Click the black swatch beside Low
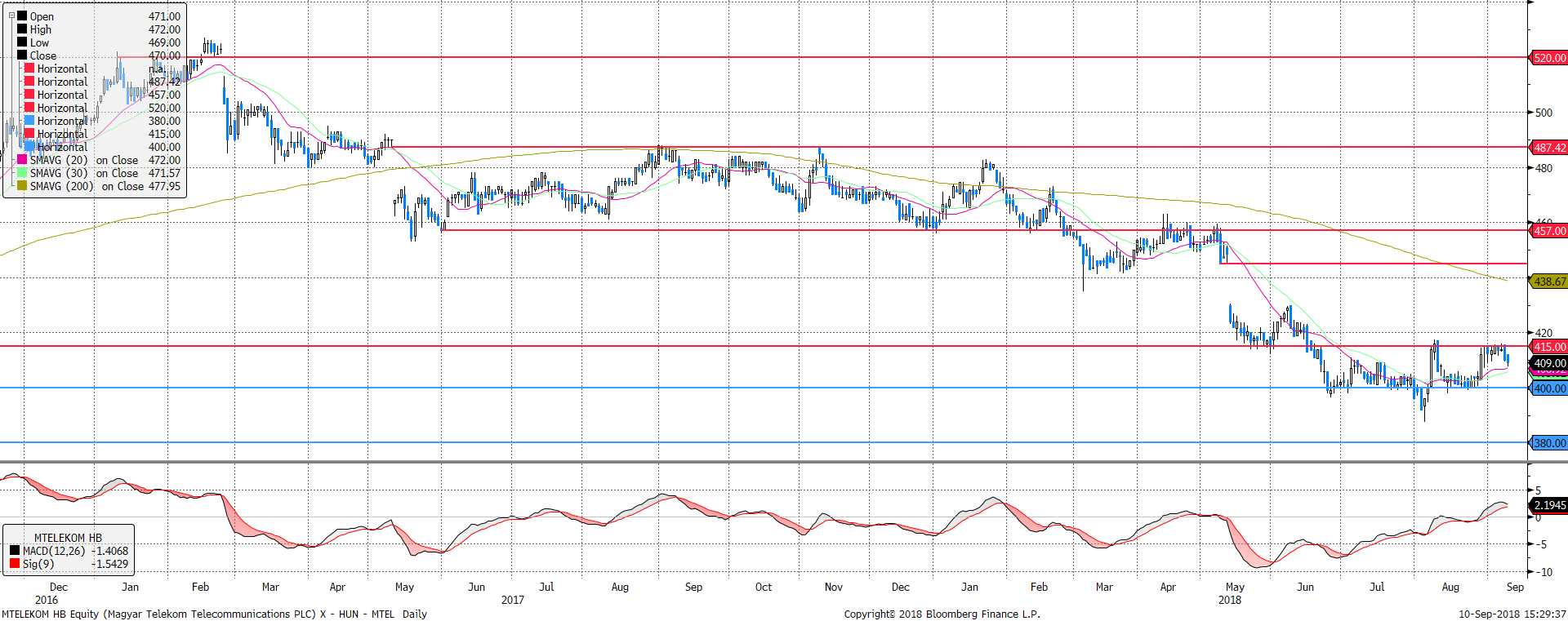The width and height of the screenshot is (1568, 621). click(x=22, y=42)
